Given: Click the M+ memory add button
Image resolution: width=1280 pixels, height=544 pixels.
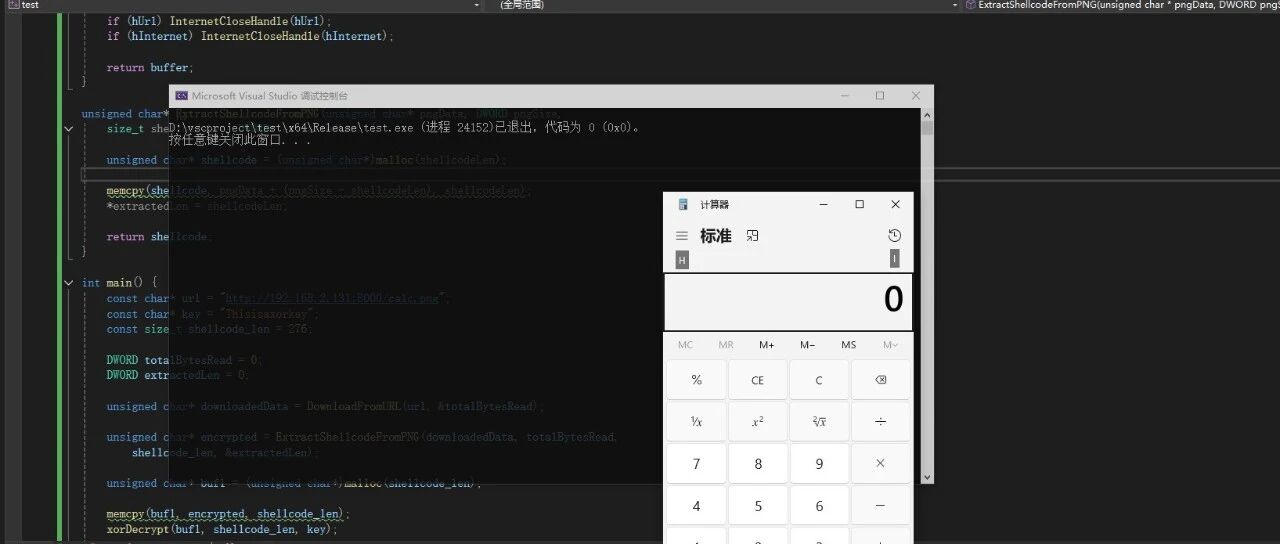Looking at the screenshot, I should coord(766,345).
